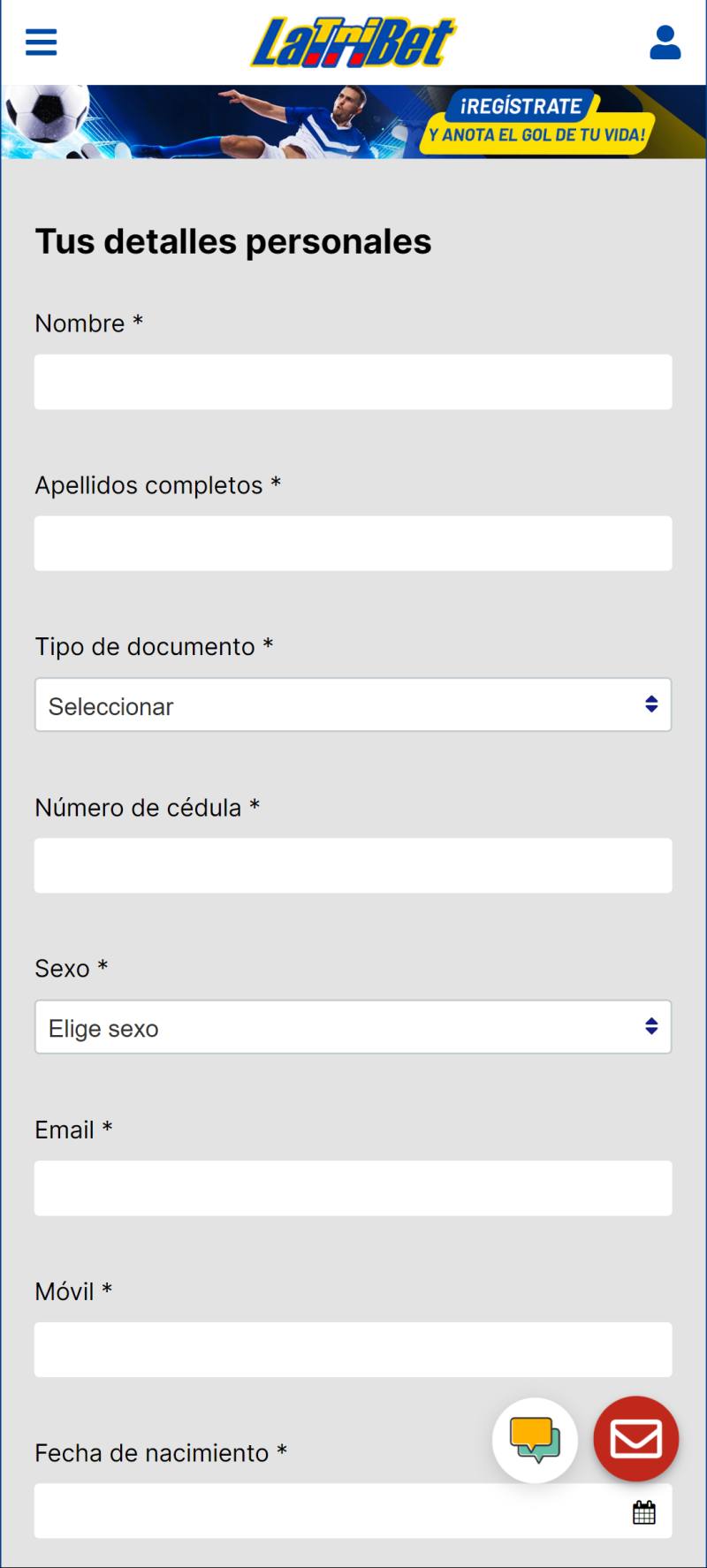Click the user account profile icon
The height and width of the screenshot is (1568, 707).
click(x=665, y=42)
